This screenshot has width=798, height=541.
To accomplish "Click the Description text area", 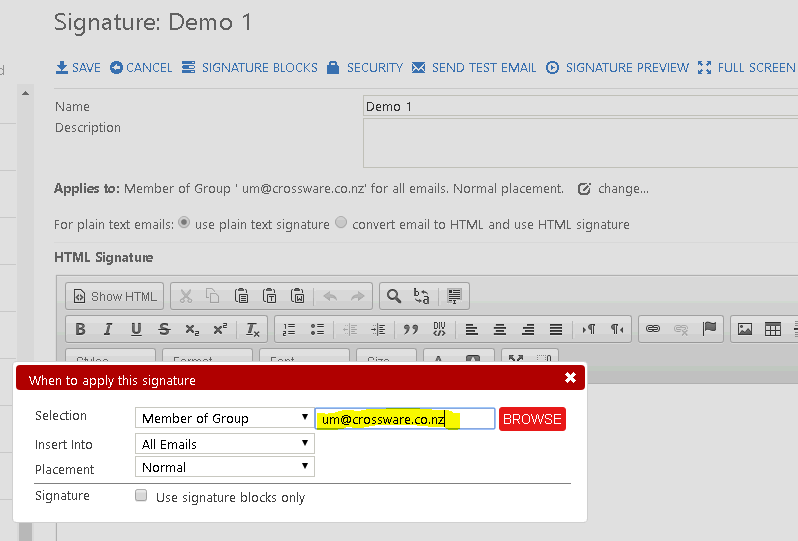I will 580,143.
